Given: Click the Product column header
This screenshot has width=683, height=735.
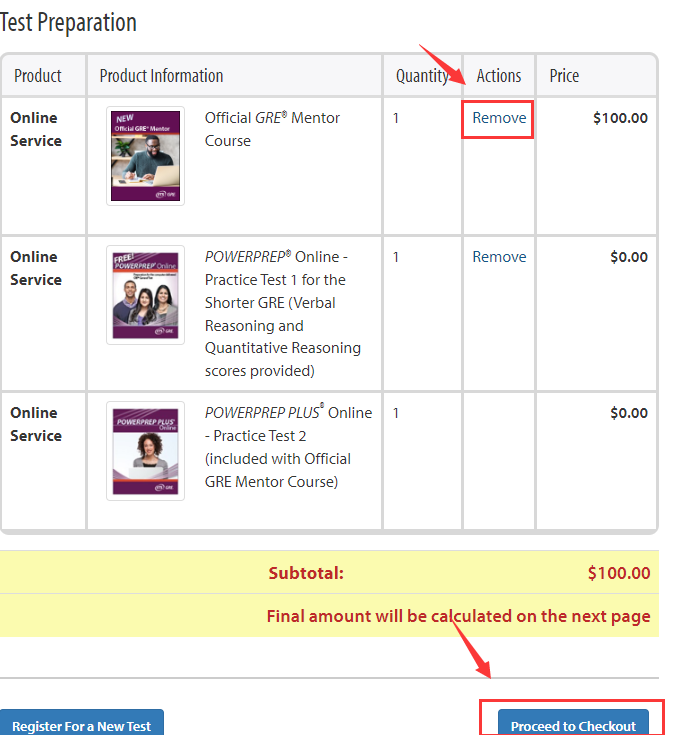Looking at the screenshot, I should point(38,75).
